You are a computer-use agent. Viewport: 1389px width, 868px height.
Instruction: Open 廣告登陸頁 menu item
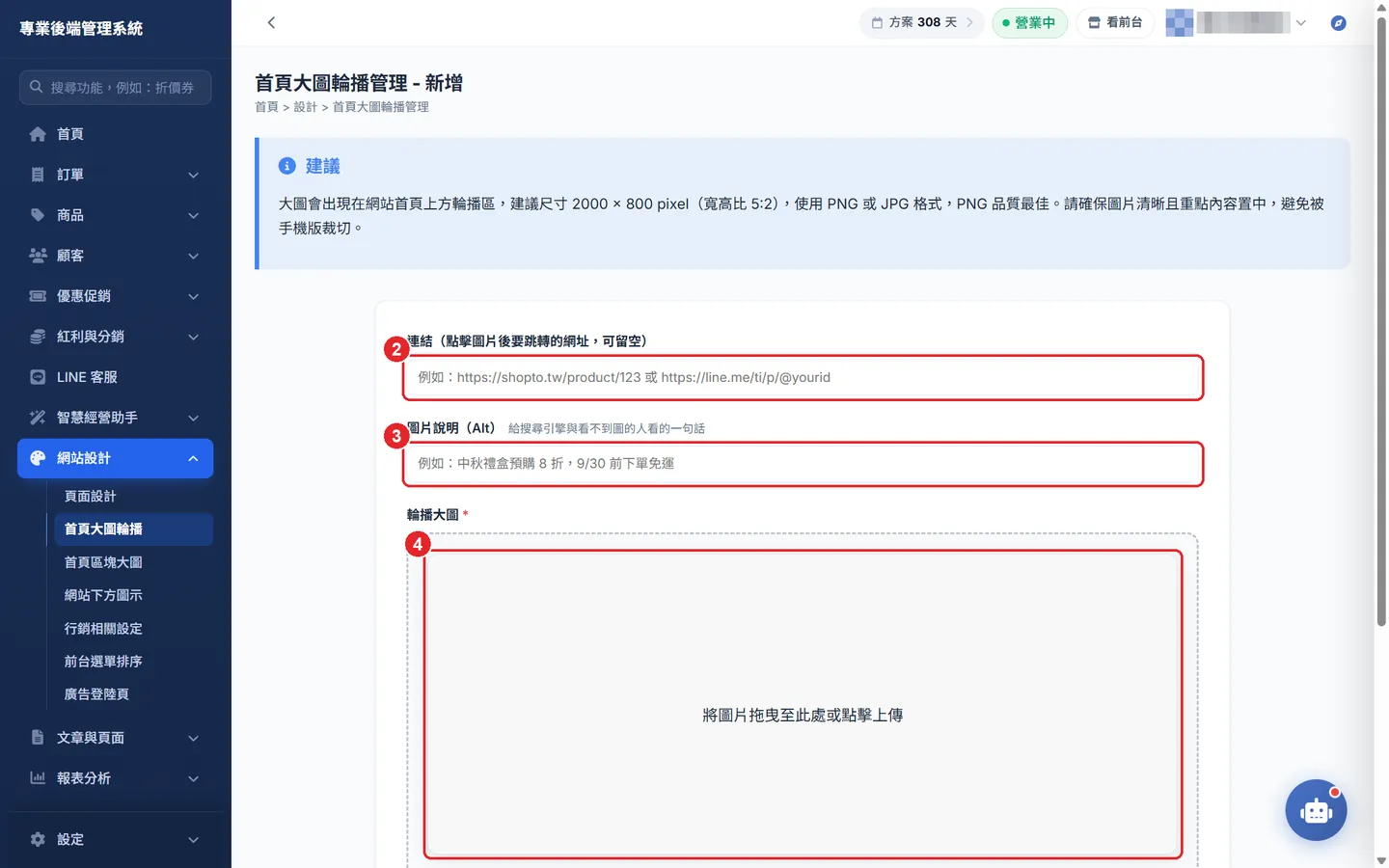[x=134, y=693]
